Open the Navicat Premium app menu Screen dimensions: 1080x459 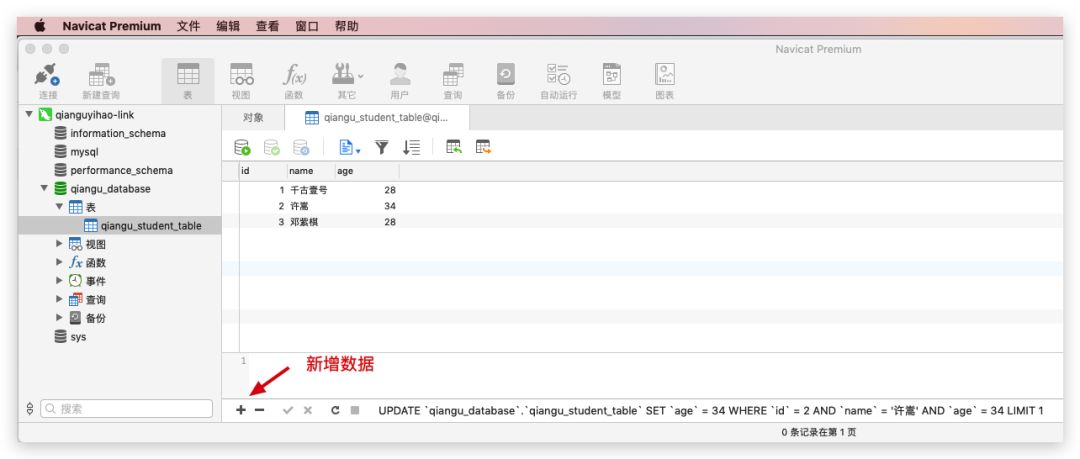pos(112,26)
